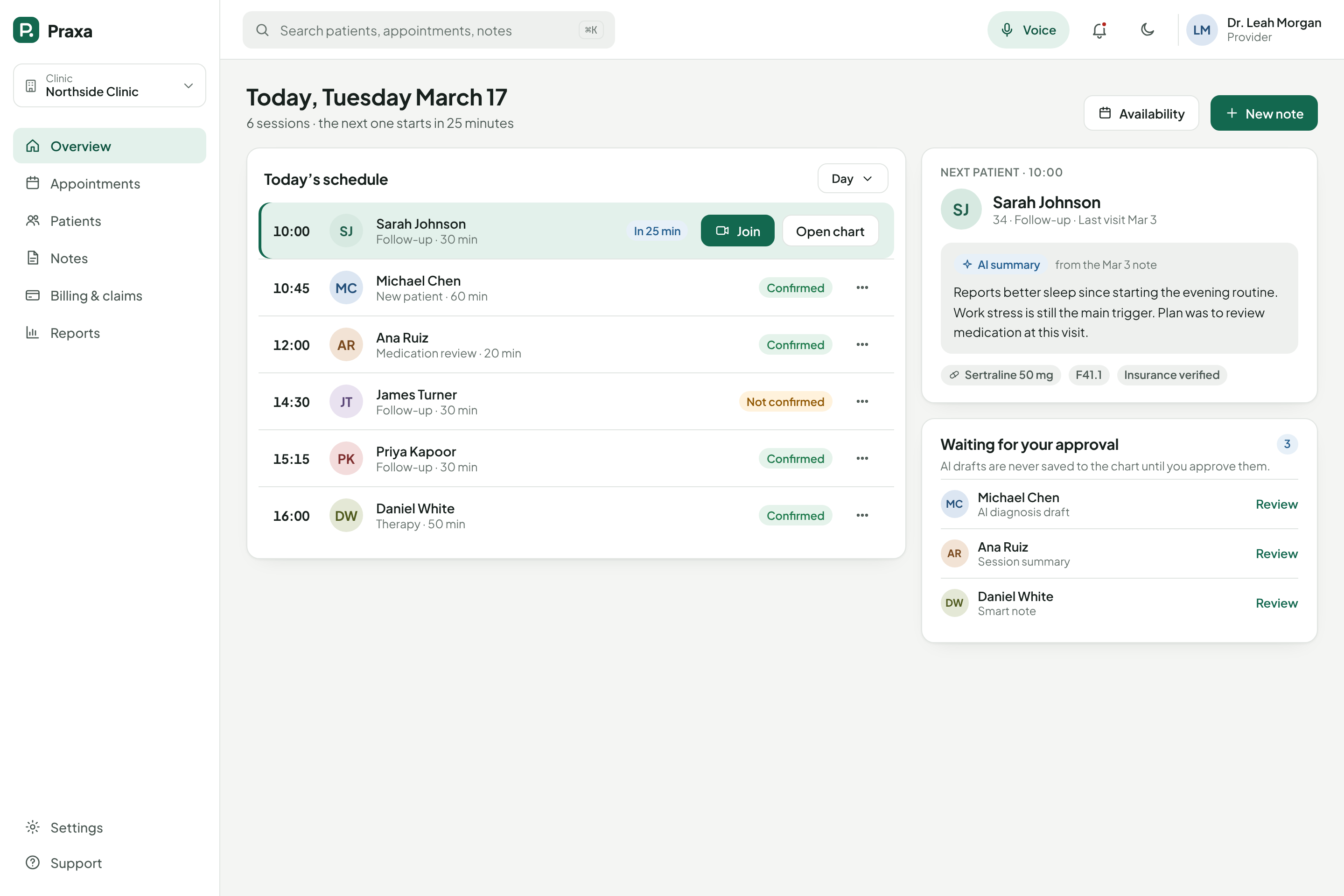The width and height of the screenshot is (1344, 896).
Task: Join Sarah Johnson's video session
Action: point(737,231)
